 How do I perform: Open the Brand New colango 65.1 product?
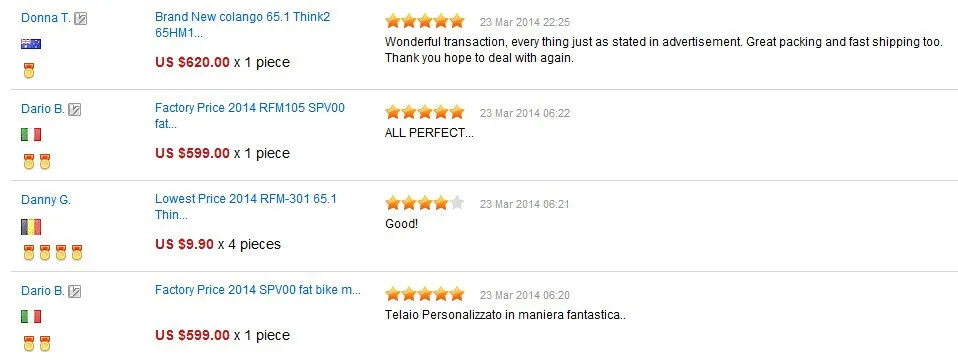[x=243, y=25]
